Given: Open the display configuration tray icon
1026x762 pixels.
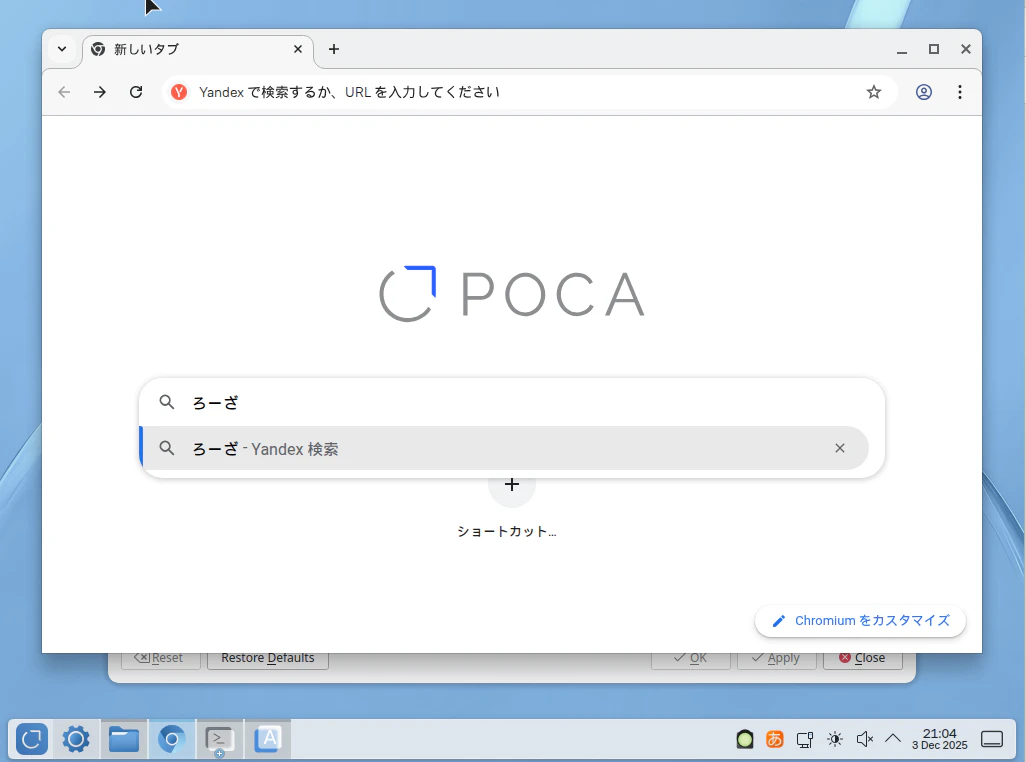Looking at the screenshot, I should point(805,739).
